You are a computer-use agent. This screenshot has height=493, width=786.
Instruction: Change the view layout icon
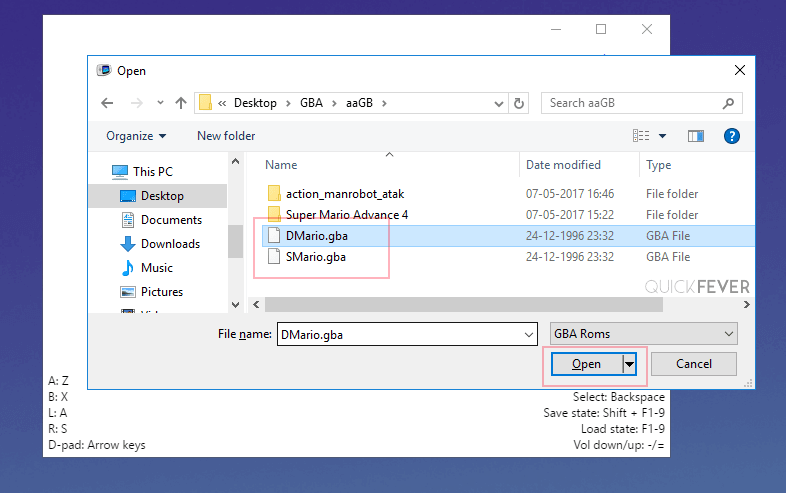tap(641, 136)
